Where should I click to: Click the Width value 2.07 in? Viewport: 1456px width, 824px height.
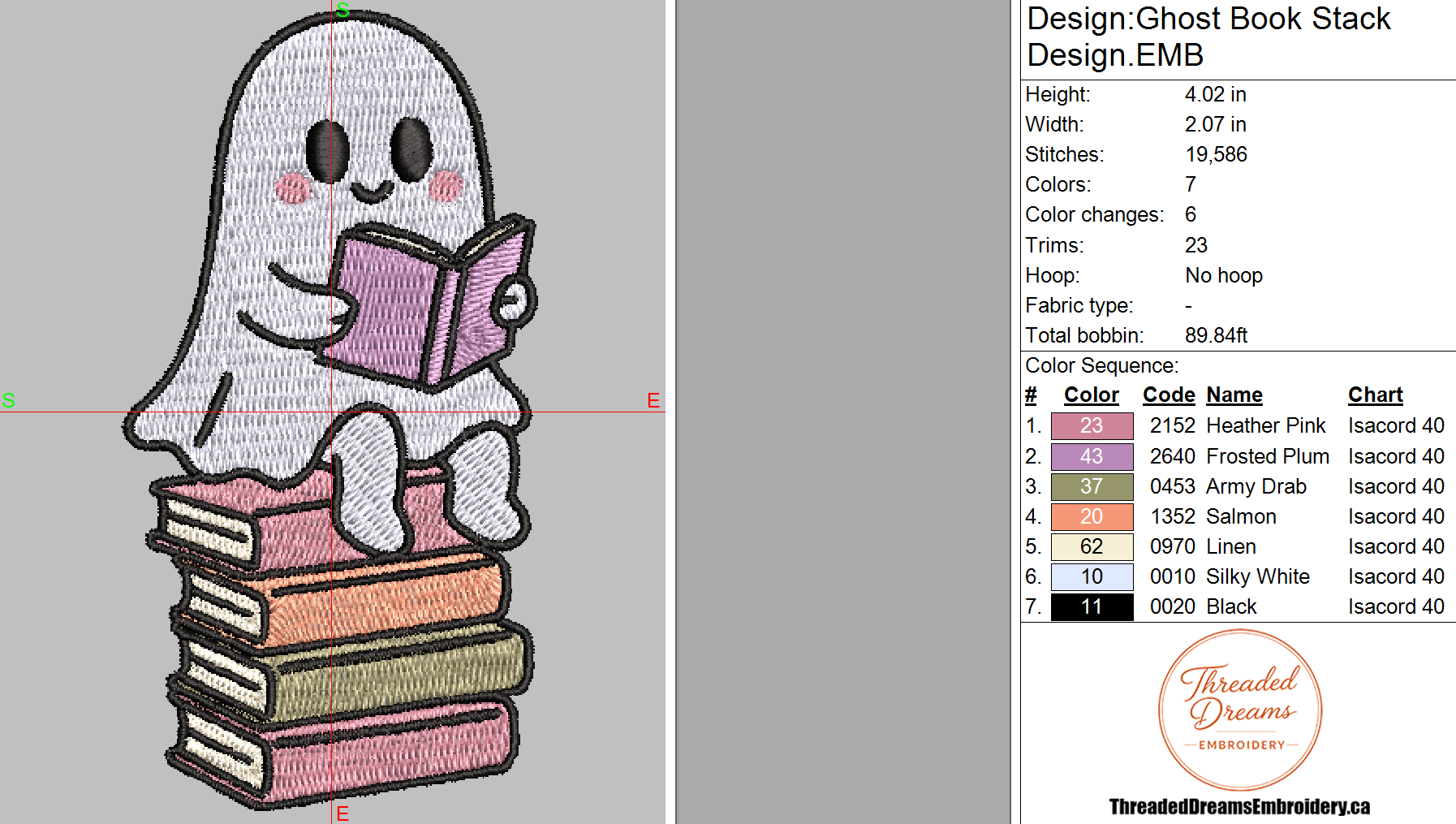(x=1215, y=124)
